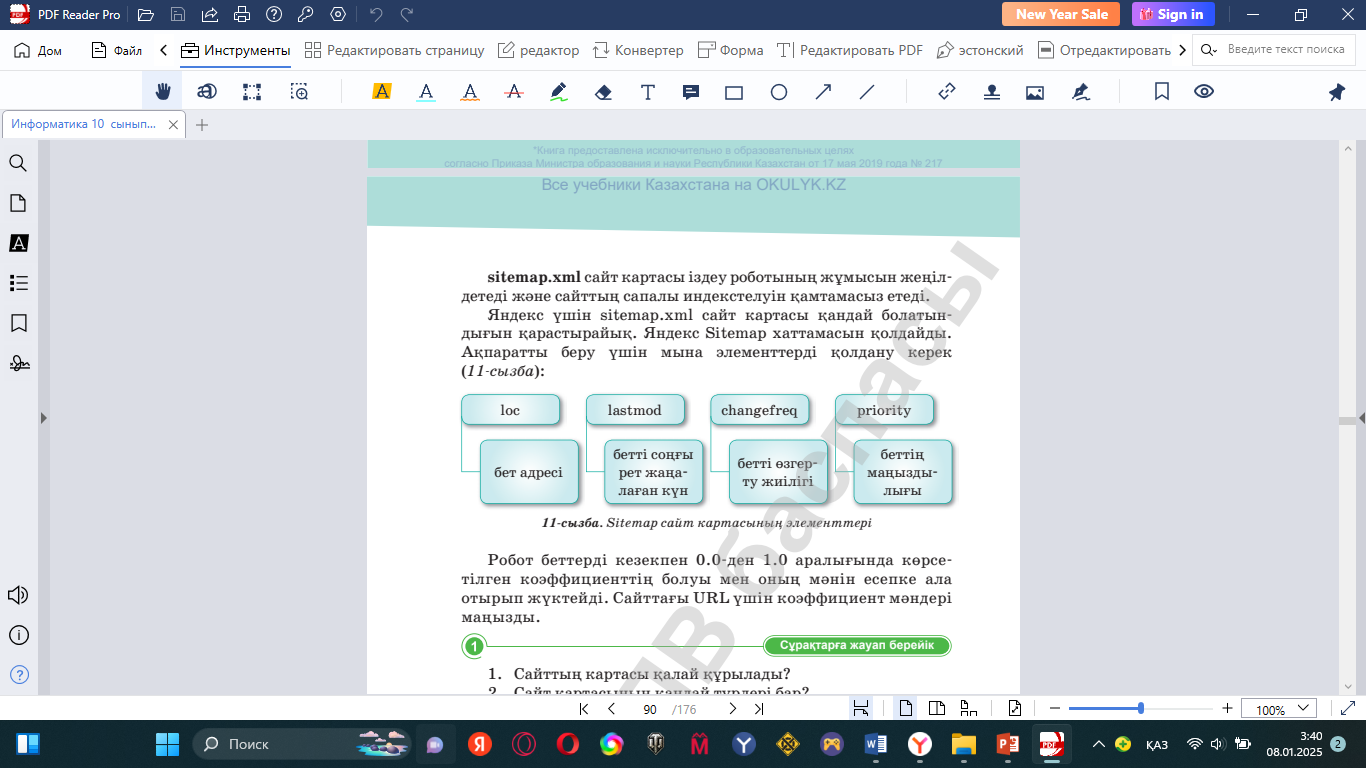Go to the next page
Viewport: 1366px width, 768px height.
pos(732,709)
